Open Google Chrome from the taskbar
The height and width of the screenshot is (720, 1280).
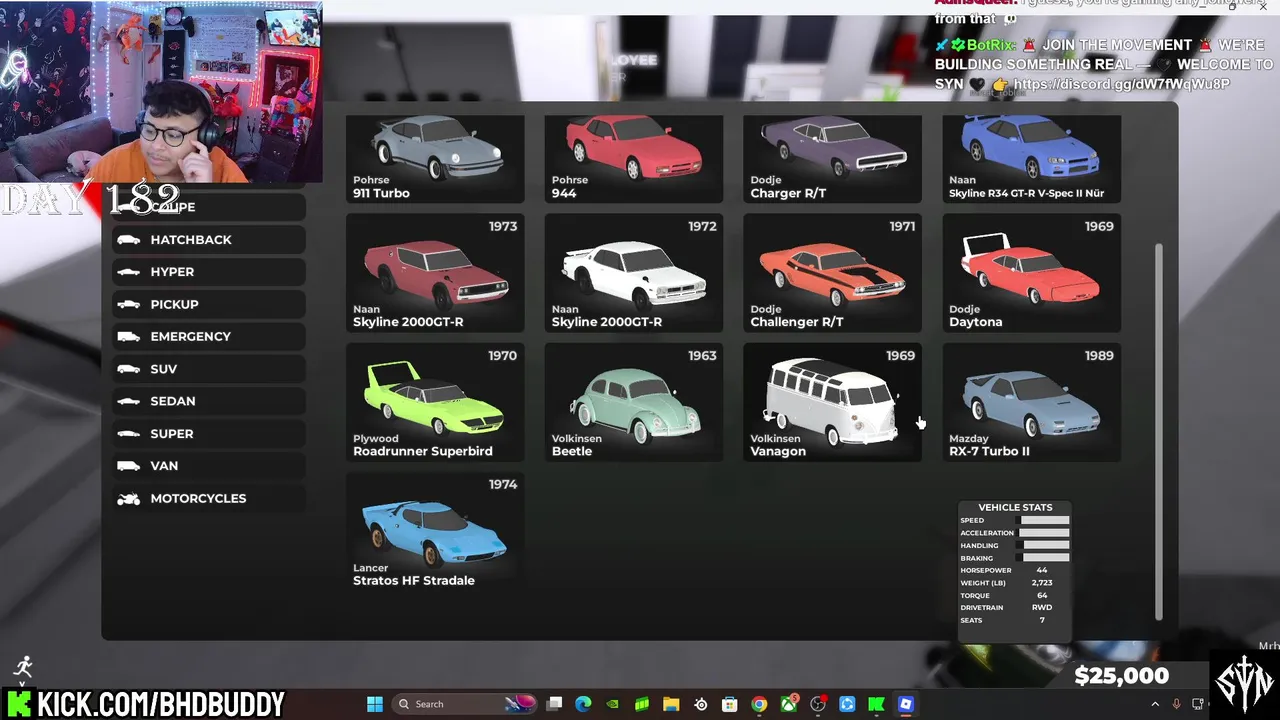tap(759, 704)
